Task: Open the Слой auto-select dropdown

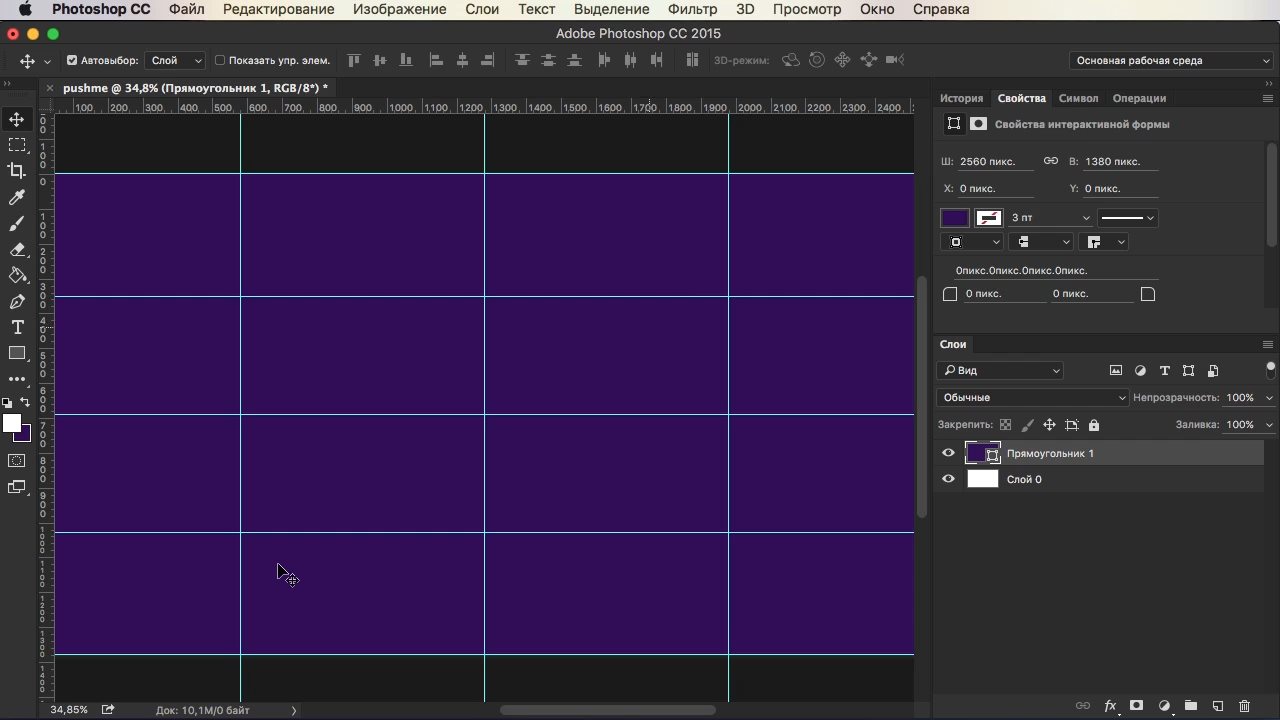Action: click(x=176, y=60)
